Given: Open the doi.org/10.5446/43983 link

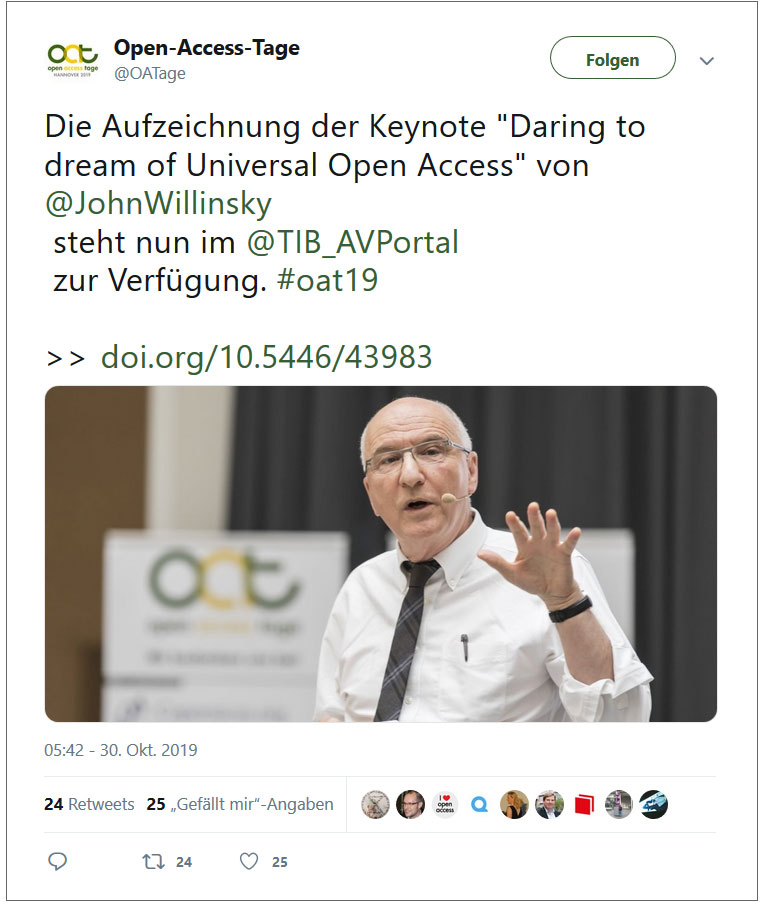Looking at the screenshot, I should tap(266, 357).
